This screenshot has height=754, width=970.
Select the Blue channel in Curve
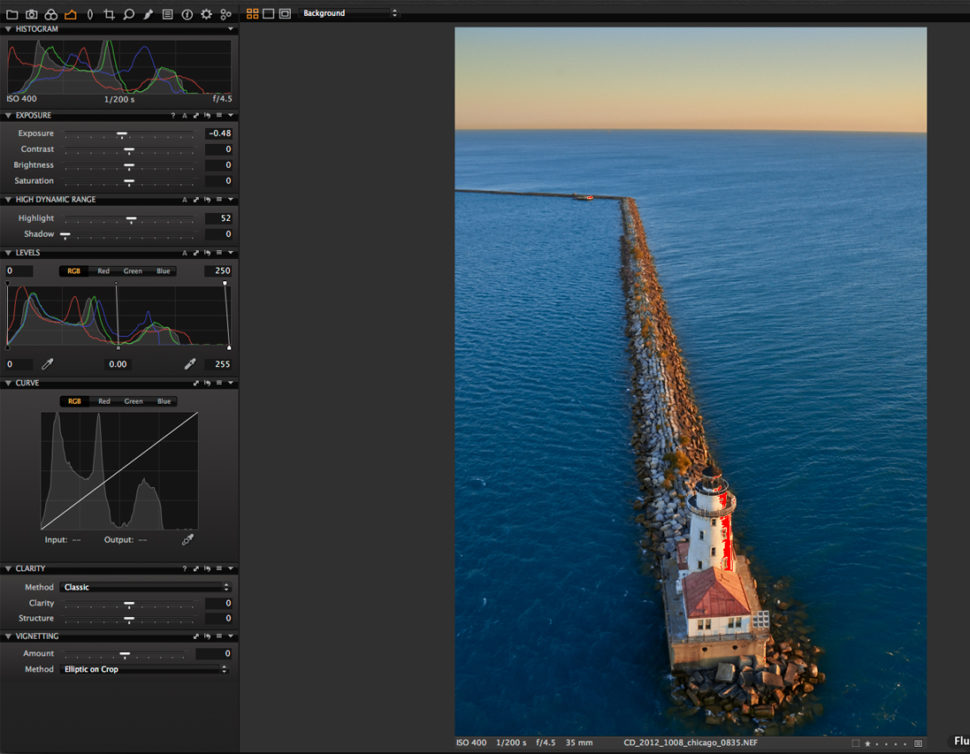[x=163, y=401]
